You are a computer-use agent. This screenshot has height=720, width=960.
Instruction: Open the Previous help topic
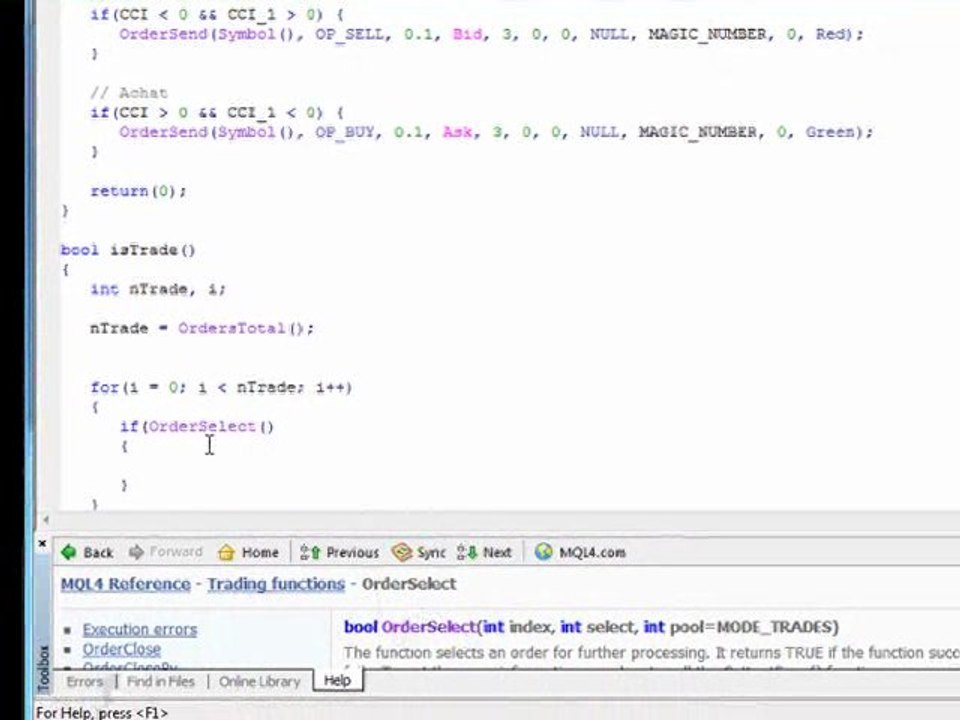[339, 552]
